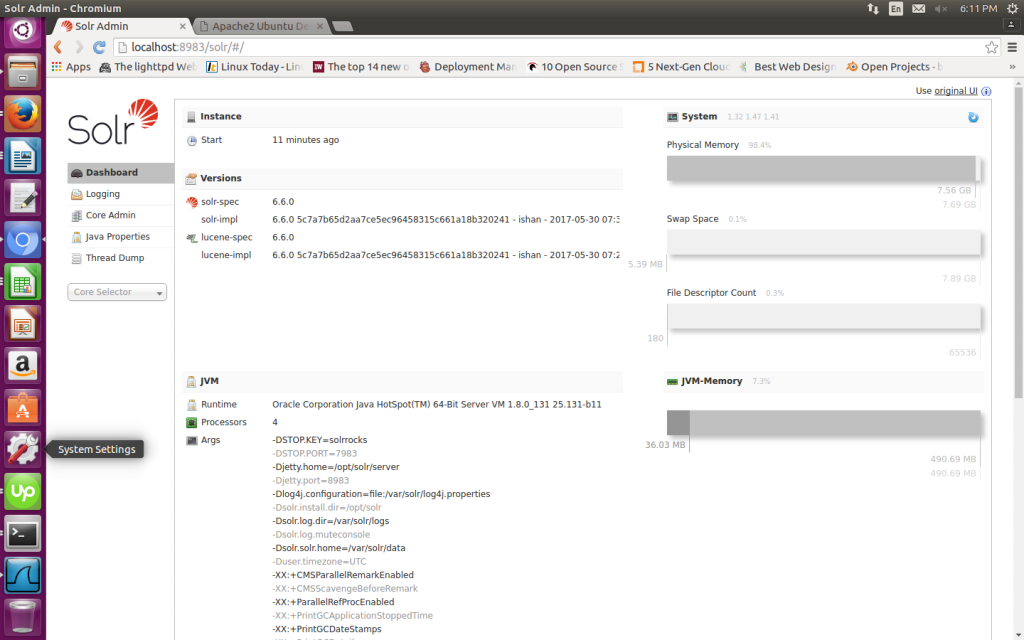Open the En keyboard layout indicator
Viewport: 1024px width, 640px height.
(895, 8)
